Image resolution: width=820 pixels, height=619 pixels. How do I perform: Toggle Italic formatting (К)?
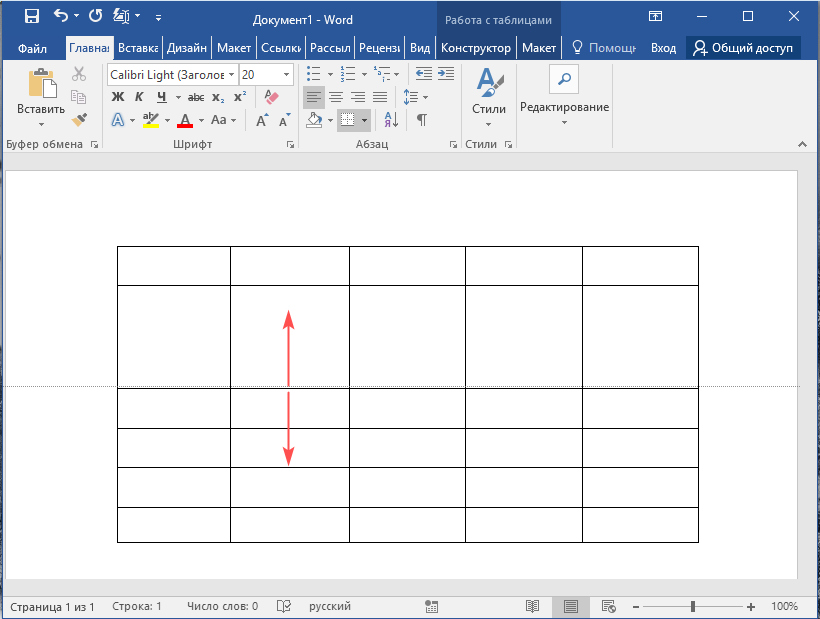click(x=138, y=97)
